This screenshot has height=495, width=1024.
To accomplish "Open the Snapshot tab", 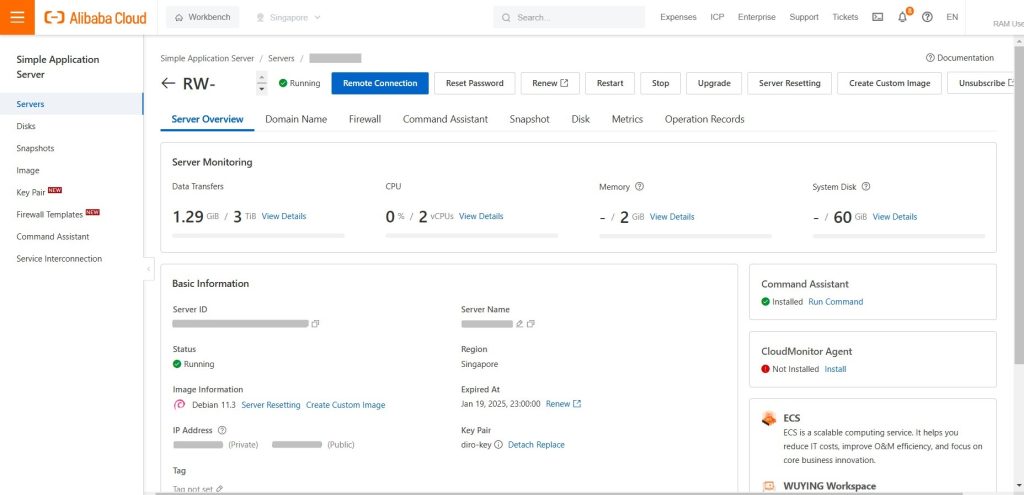I will point(530,120).
